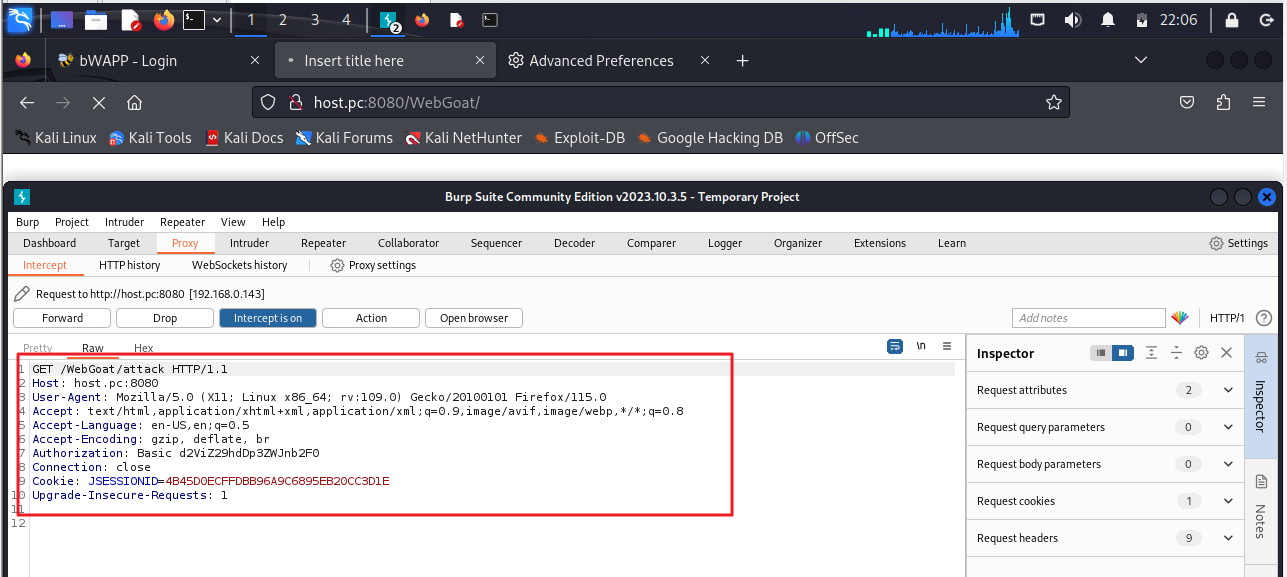Open the OffSec bookmark
The image size is (1287, 577).
(826, 138)
